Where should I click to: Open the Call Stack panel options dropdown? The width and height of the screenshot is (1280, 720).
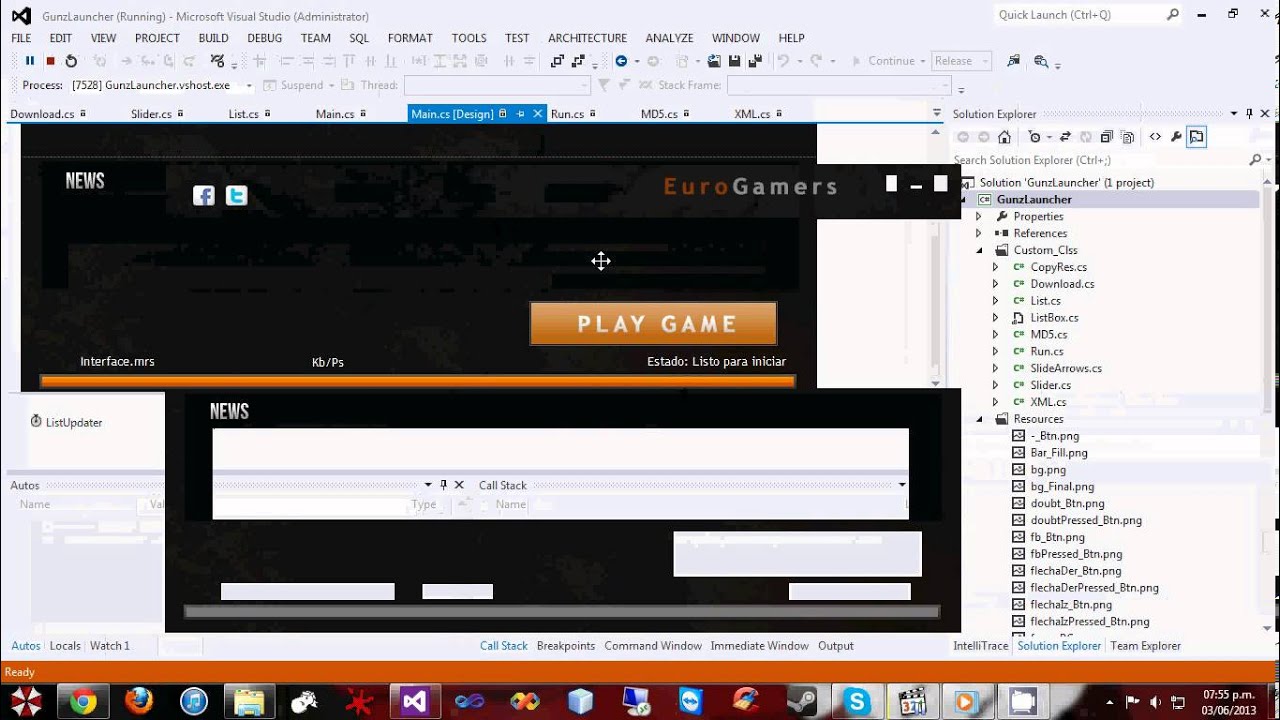pyautogui.click(x=902, y=485)
